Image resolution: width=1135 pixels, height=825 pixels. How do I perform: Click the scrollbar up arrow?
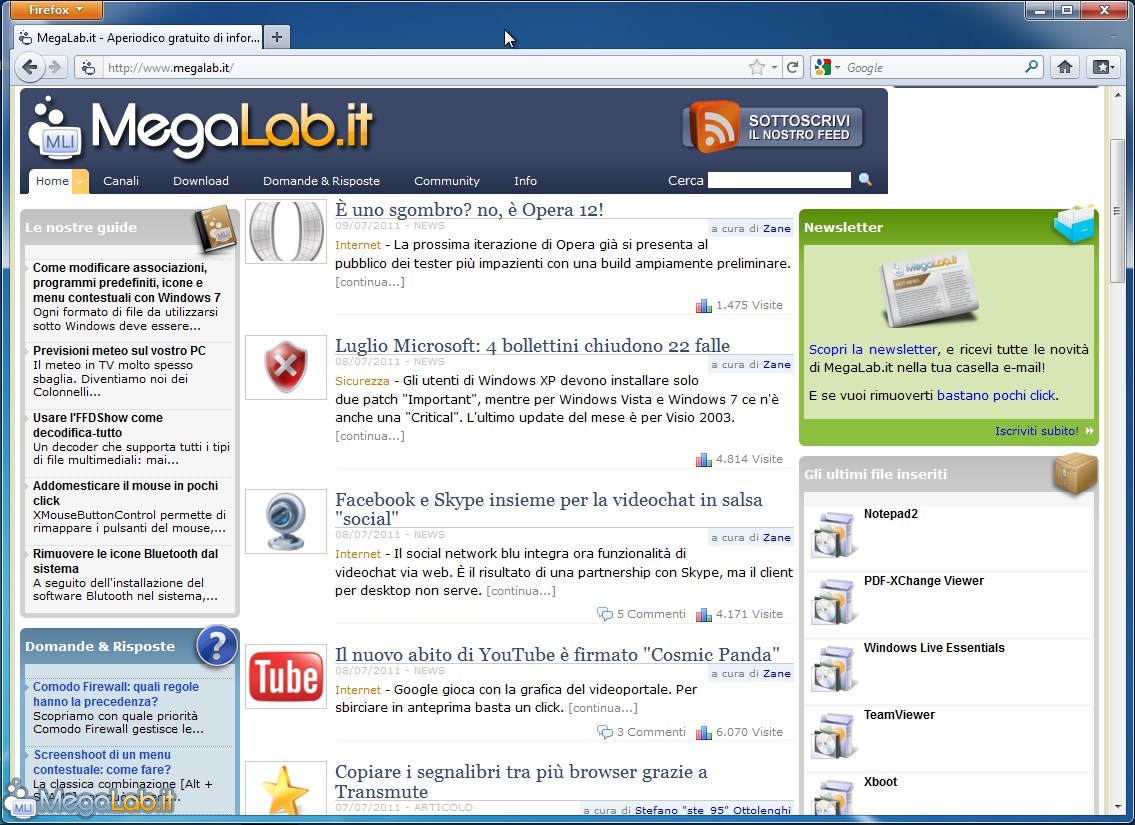1118,95
